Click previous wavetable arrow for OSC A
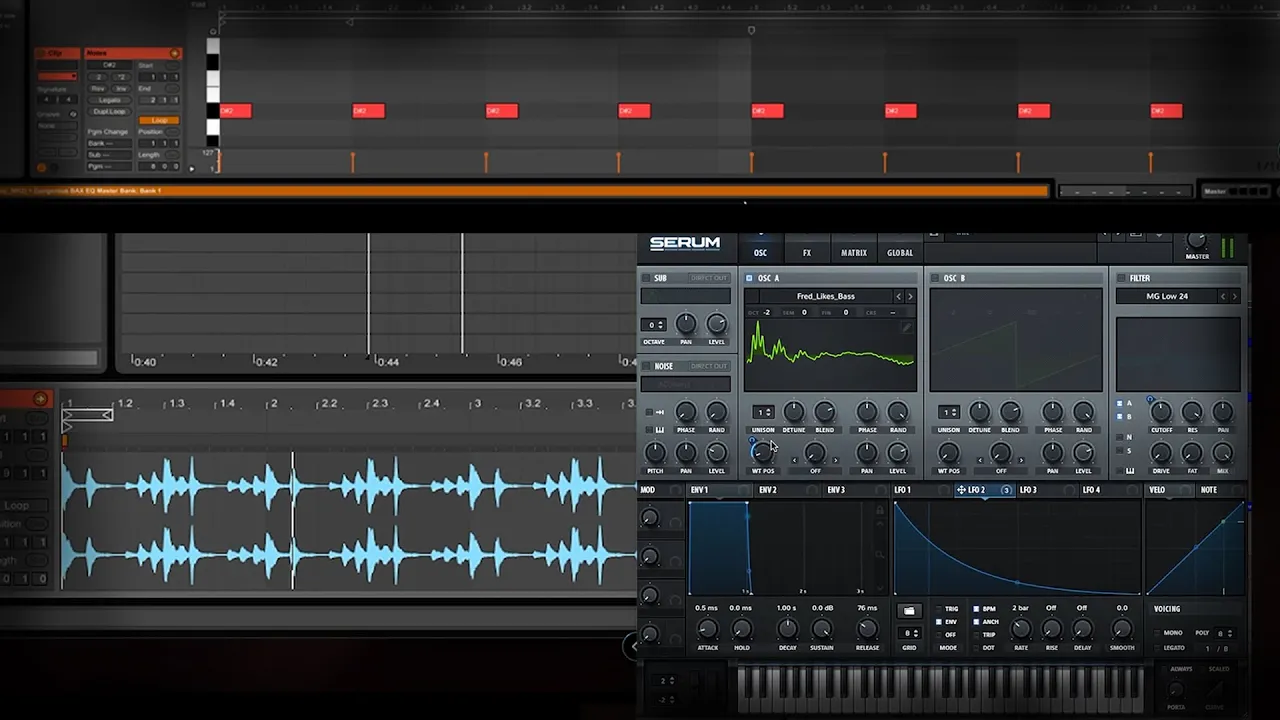The height and width of the screenshot is (720, 1280). 898,296
